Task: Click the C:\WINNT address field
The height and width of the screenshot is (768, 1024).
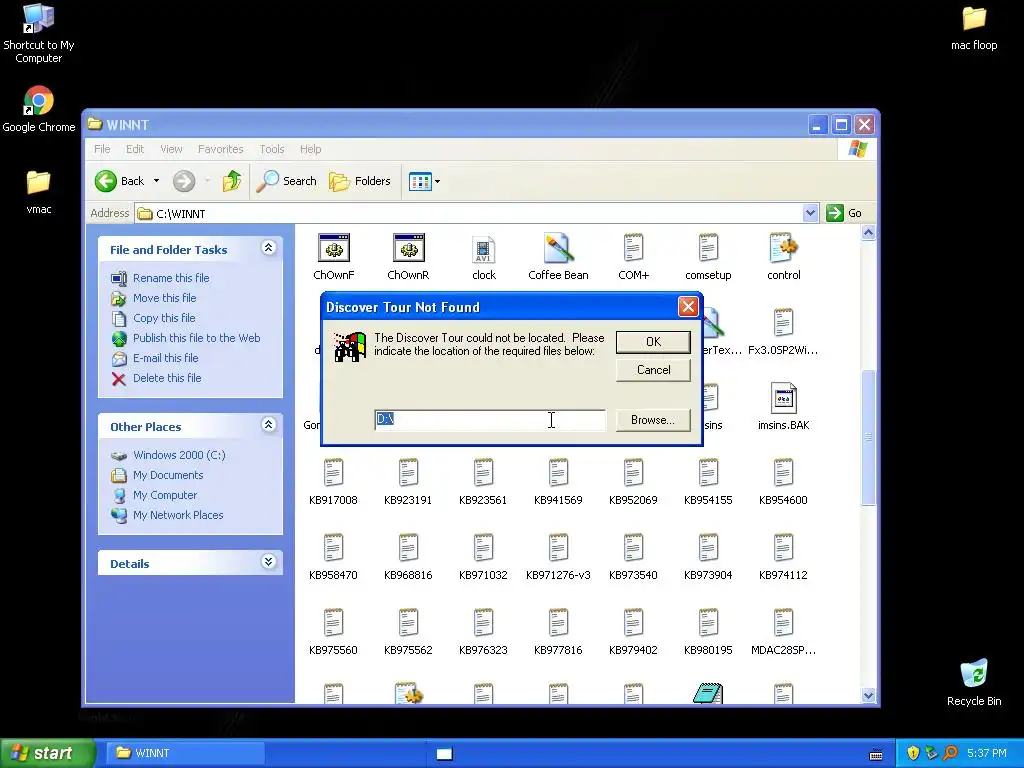Action: (469, 214)
